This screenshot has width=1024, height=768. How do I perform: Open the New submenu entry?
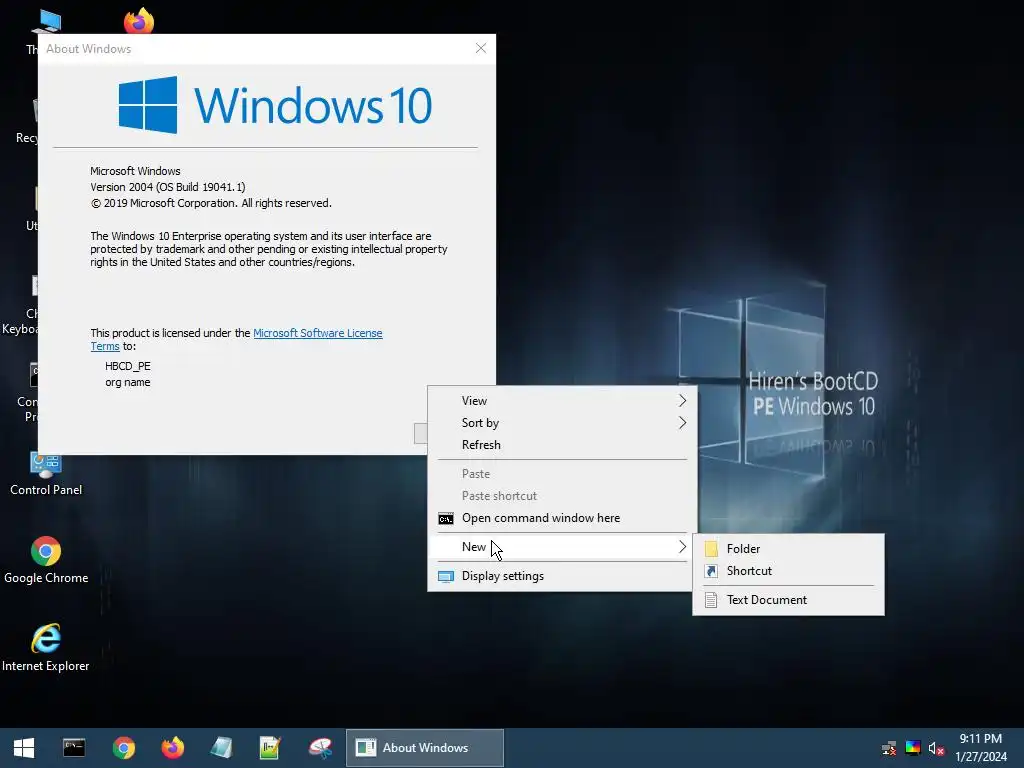[x=563, y=547]
